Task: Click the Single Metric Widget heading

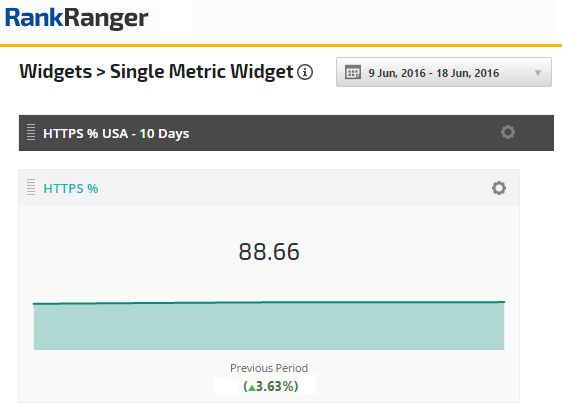Action: point(201,71)
